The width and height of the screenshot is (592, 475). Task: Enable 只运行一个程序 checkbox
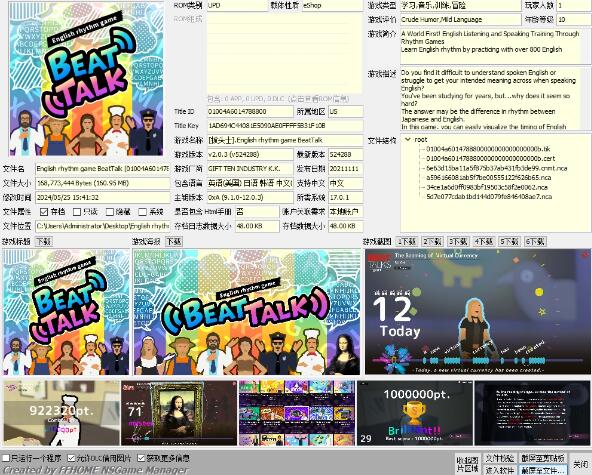pyautogui.click(x=6, y=458)
